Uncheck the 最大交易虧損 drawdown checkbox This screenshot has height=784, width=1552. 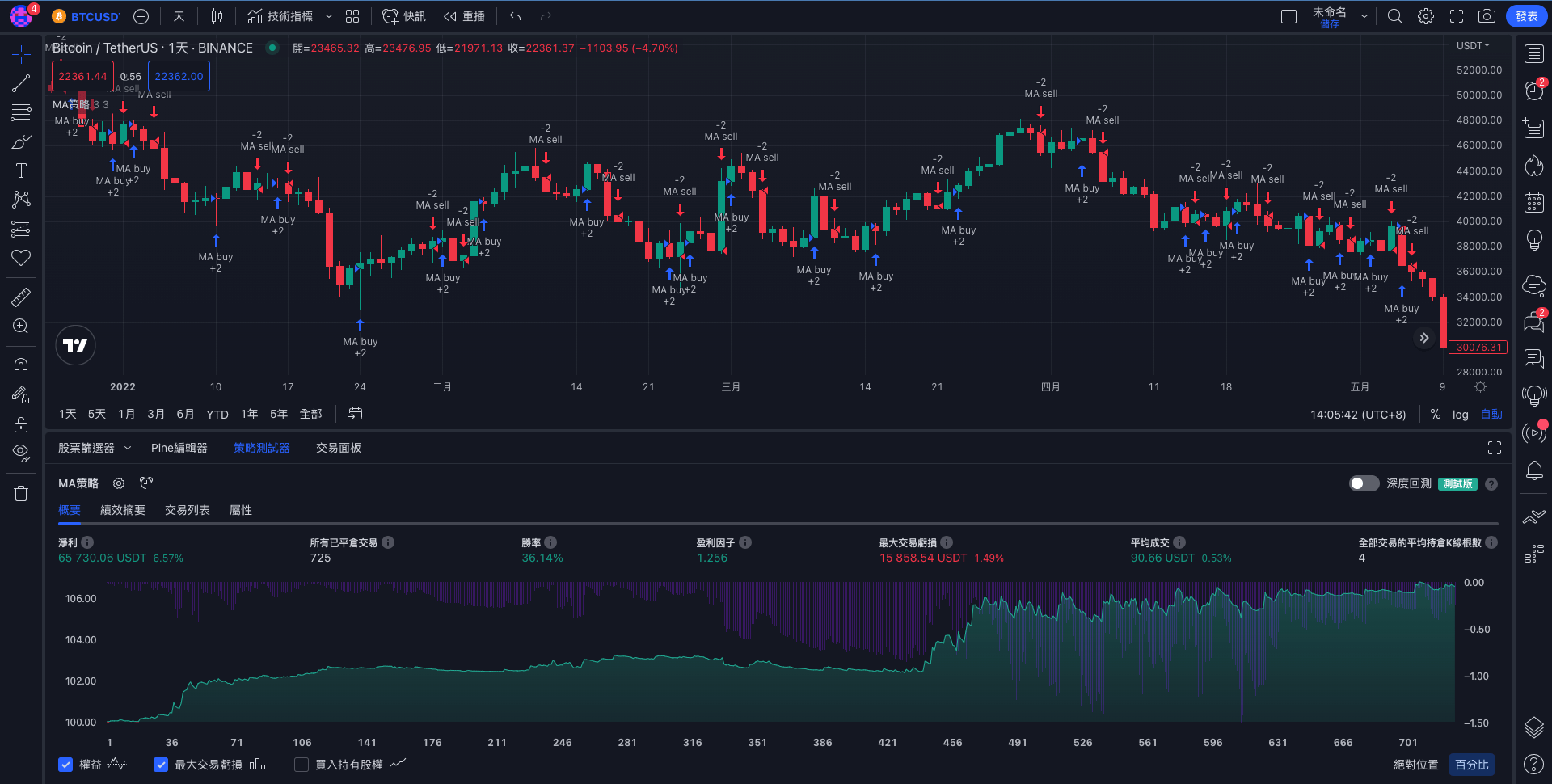(x=161, y=765)
